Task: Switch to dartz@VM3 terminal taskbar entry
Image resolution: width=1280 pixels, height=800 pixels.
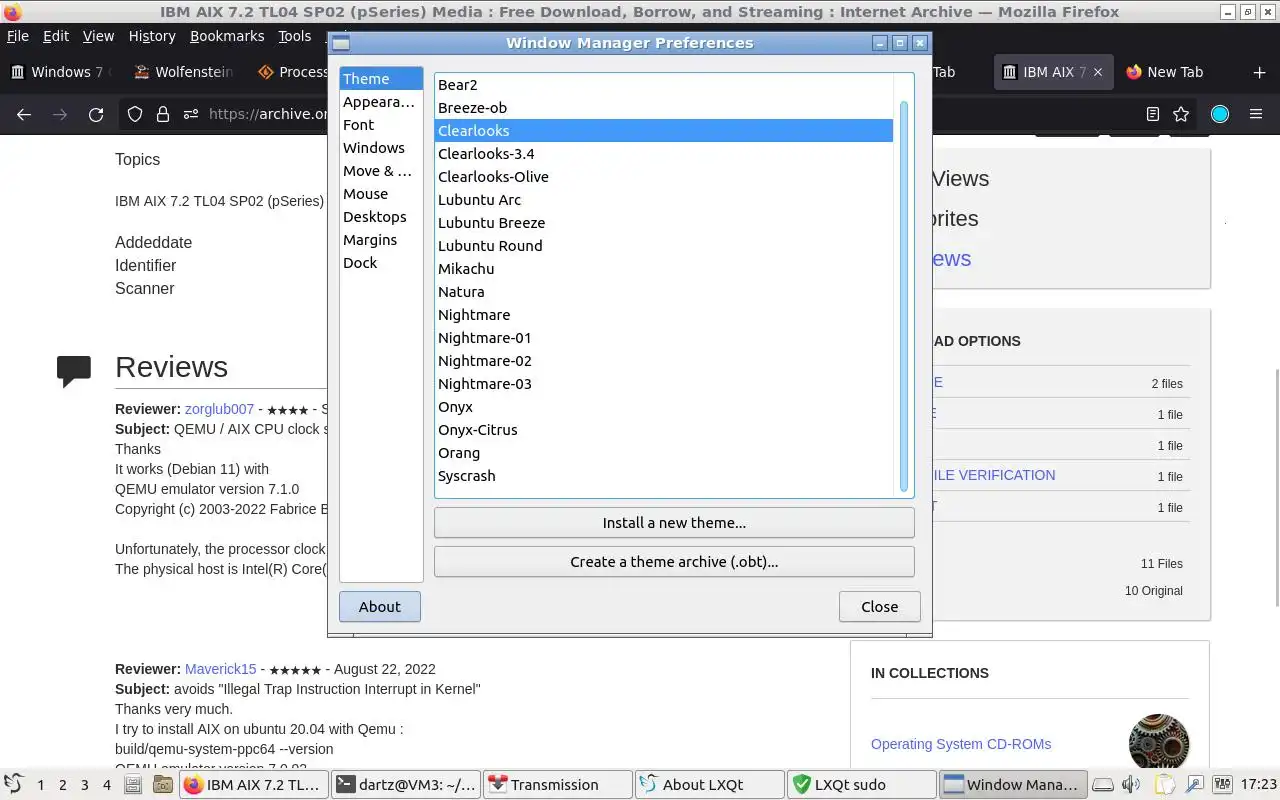Action: (405, 785)
